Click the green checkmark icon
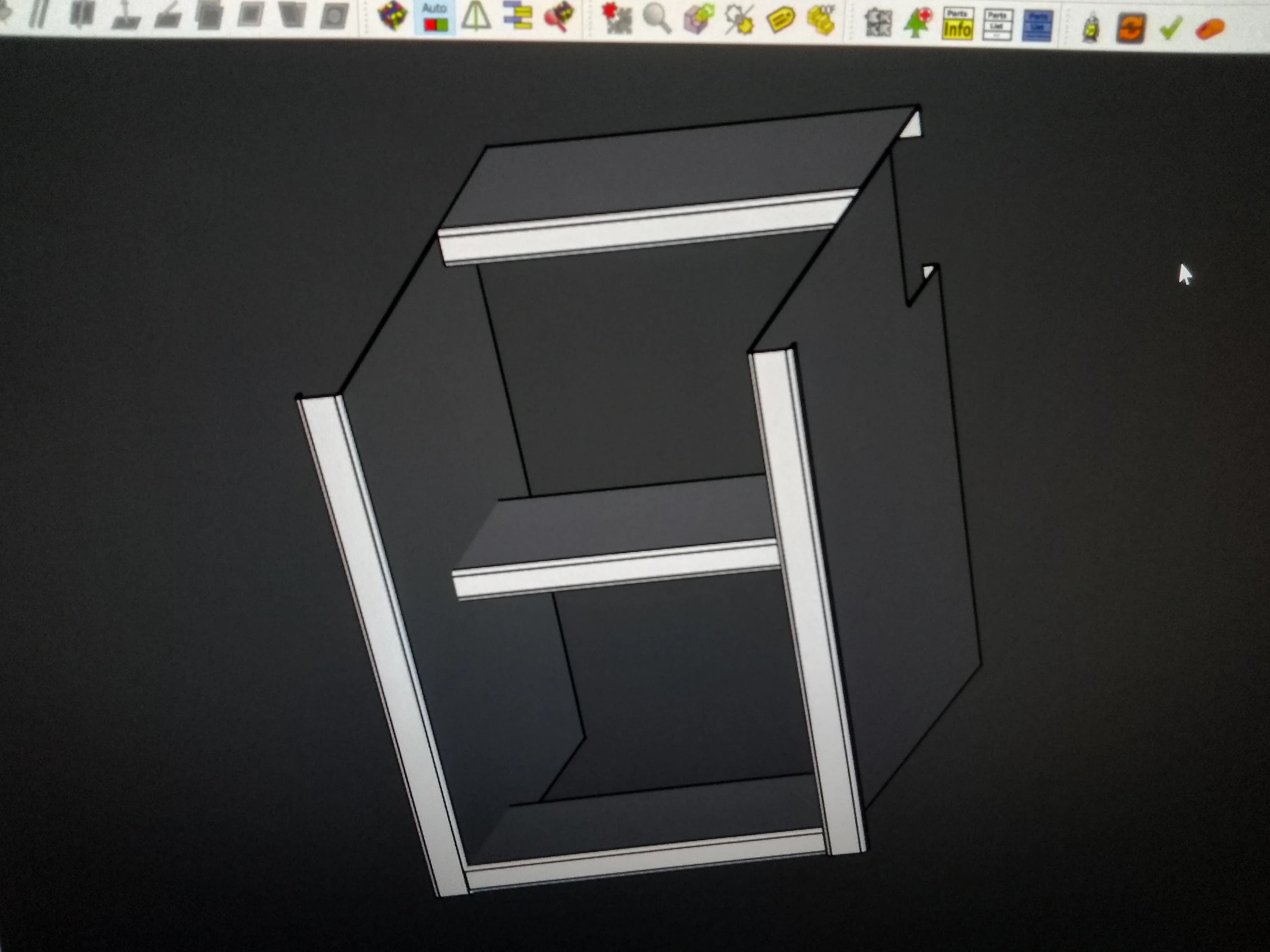The height and width of the screenshot is (952, 1270). tap(1171, 28)
